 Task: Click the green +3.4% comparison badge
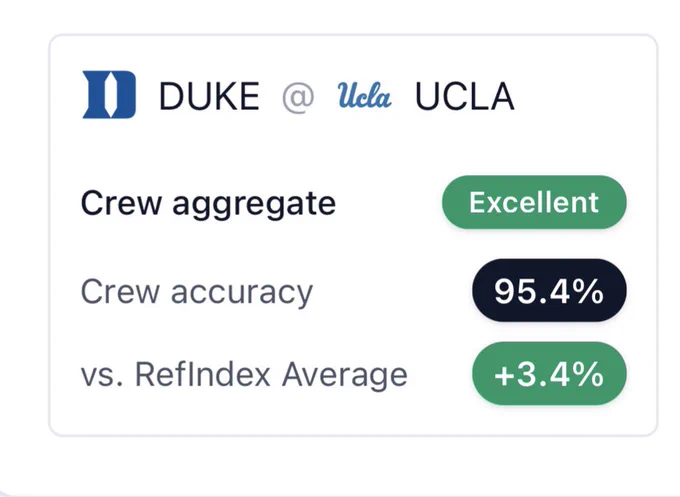click(549, 374)
